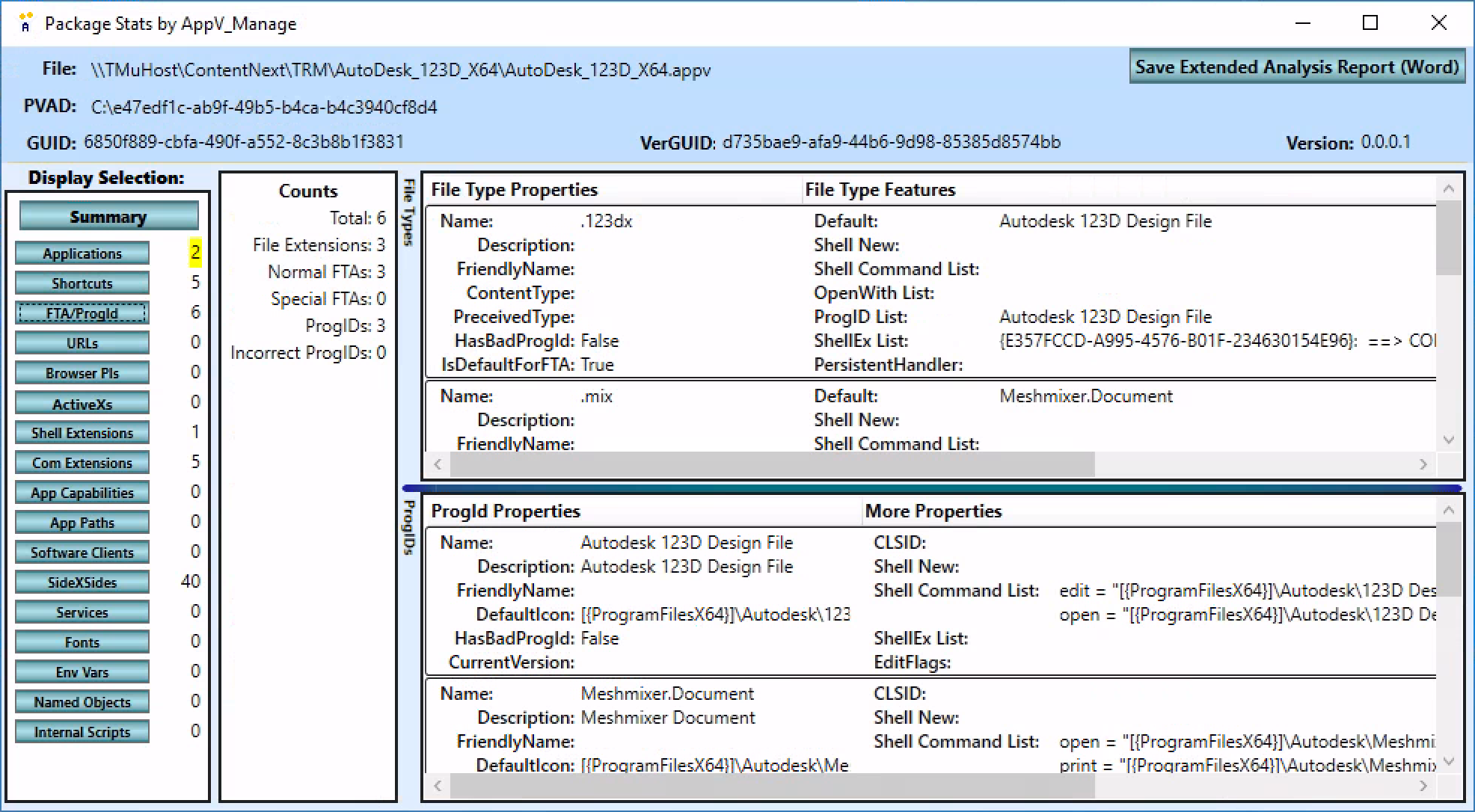The height and width of the screenshot is (812, 1475).
Task: Click up arrow of ProgIDs vertical scrollbar
Action: 1449,511
